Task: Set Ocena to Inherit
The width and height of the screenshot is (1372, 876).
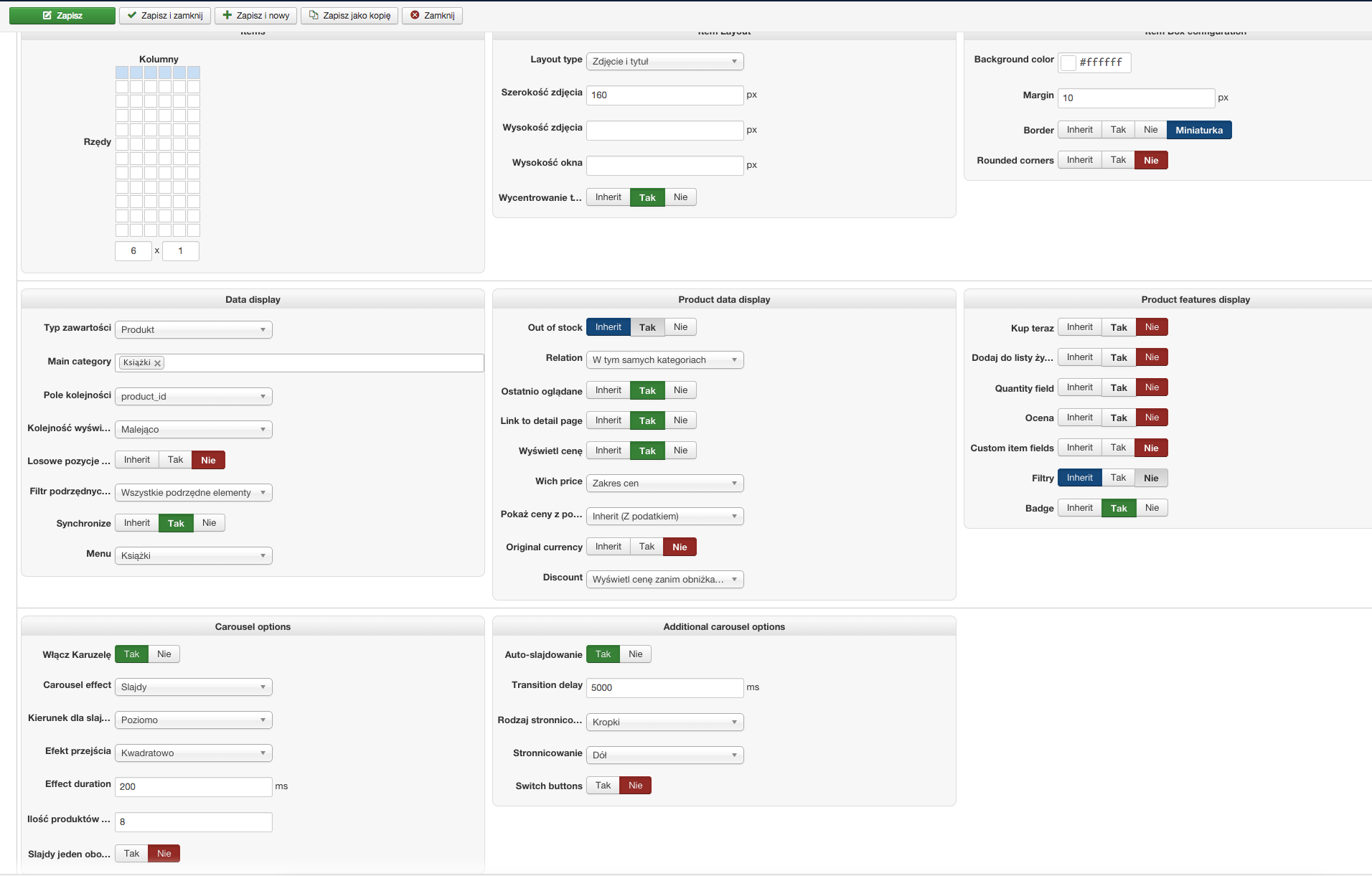Action: coord(1080,418)
